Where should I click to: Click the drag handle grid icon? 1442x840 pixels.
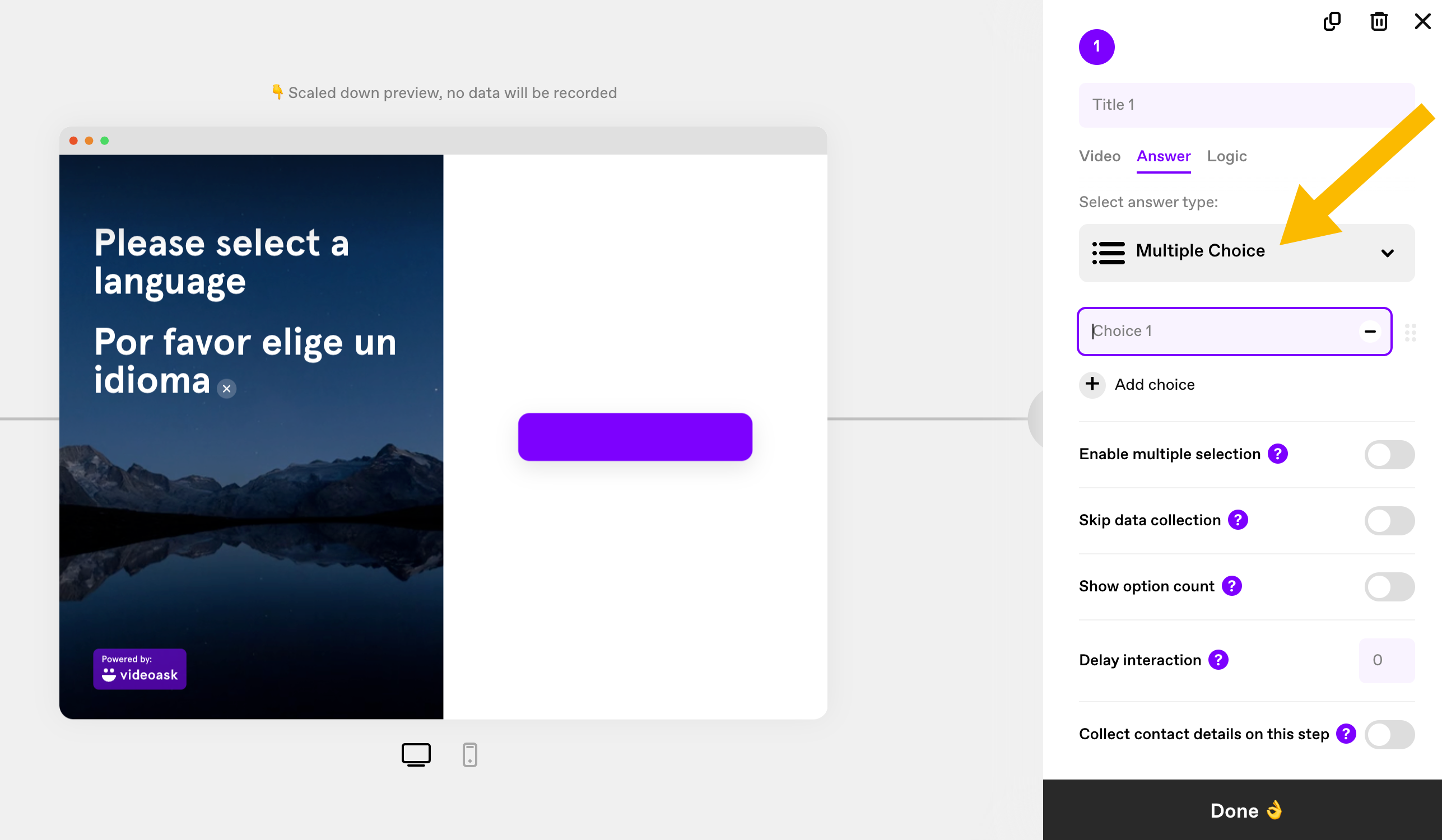tap(1411, 332)
